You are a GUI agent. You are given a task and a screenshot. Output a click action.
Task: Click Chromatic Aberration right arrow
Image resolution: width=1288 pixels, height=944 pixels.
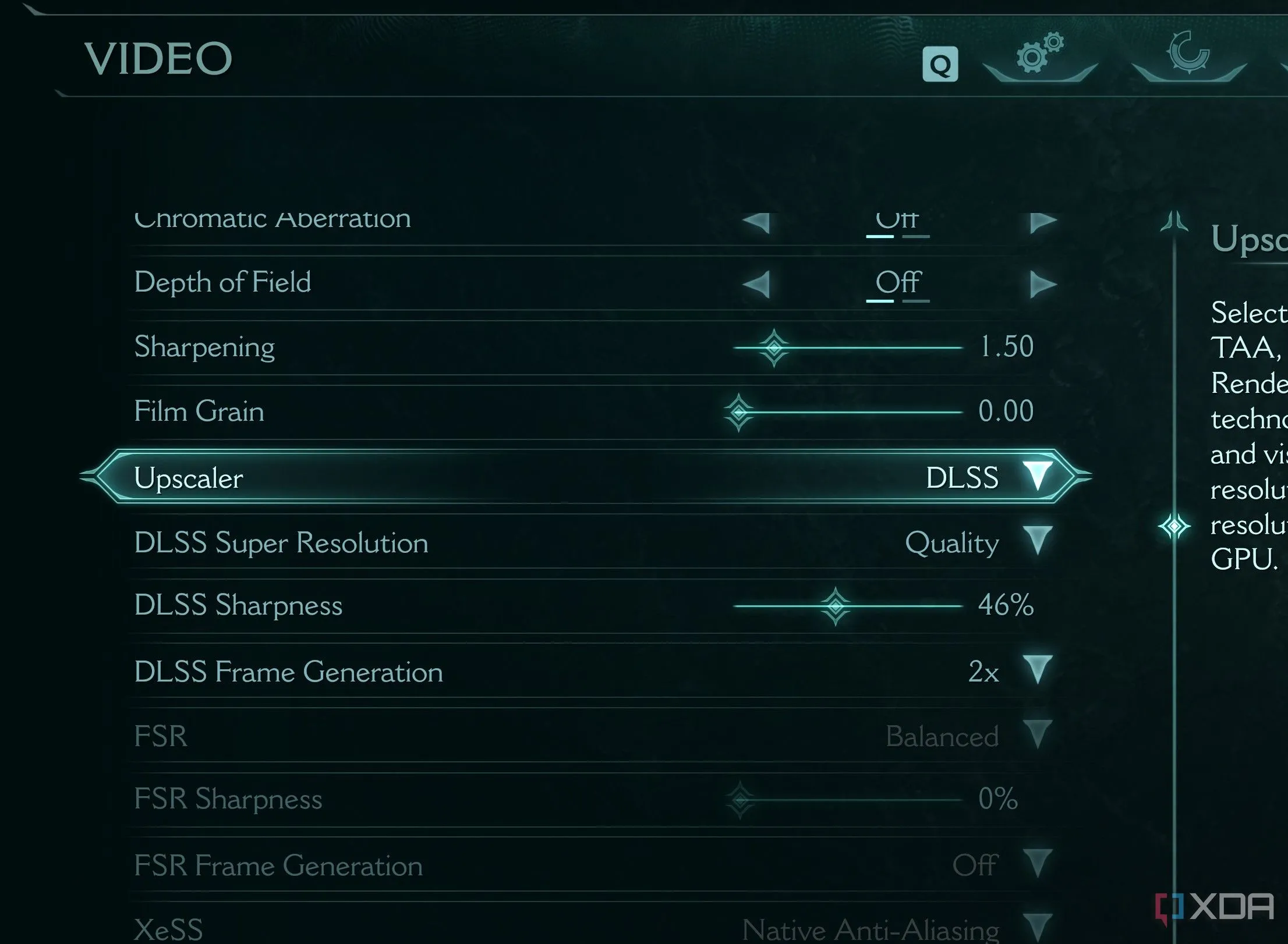click(1043, 222)
